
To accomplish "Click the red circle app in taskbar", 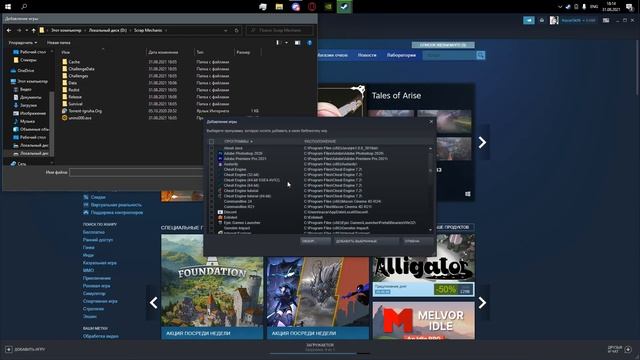I will 312,7.
